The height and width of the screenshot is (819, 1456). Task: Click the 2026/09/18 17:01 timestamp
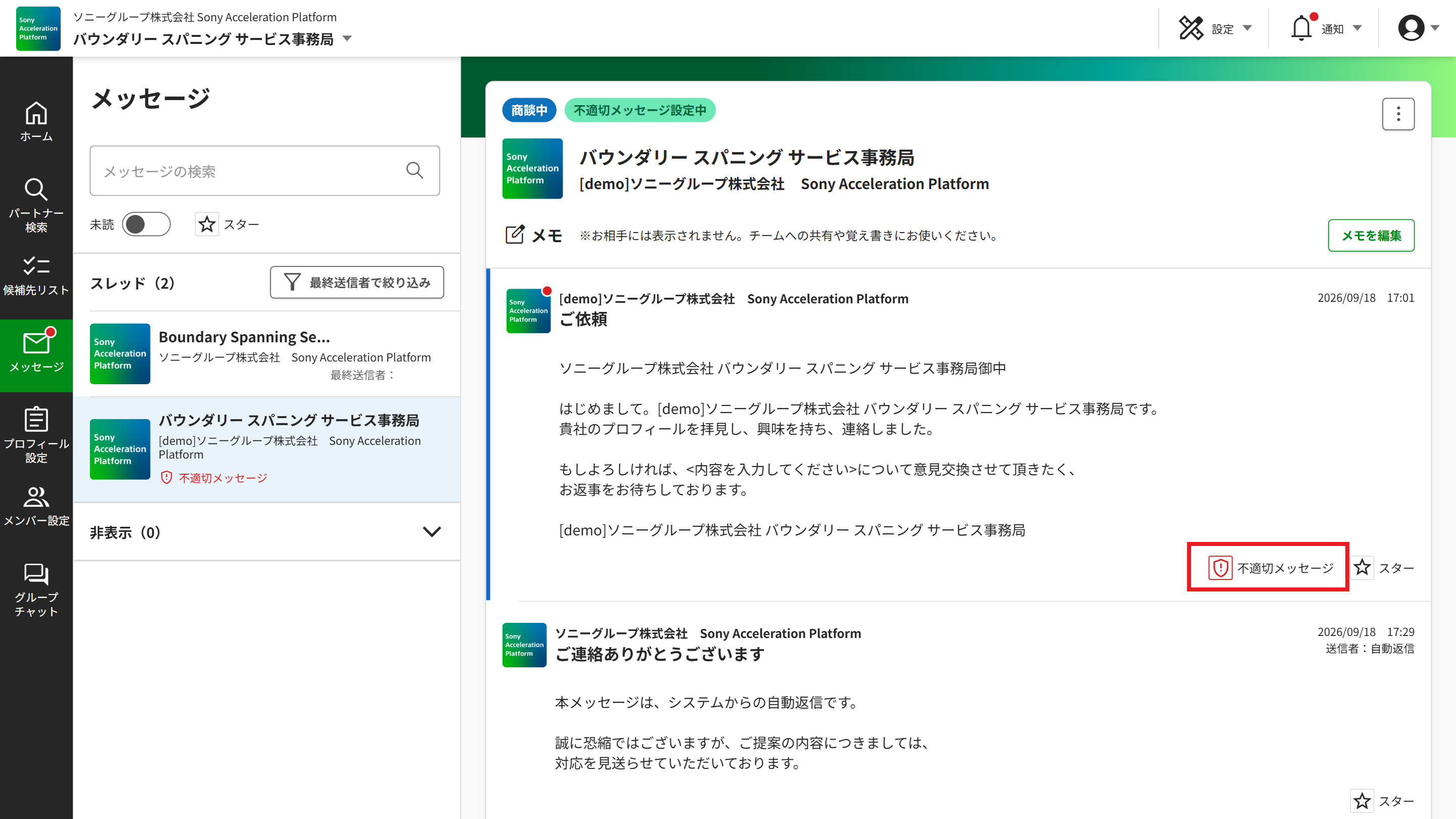coord(1366,298)
